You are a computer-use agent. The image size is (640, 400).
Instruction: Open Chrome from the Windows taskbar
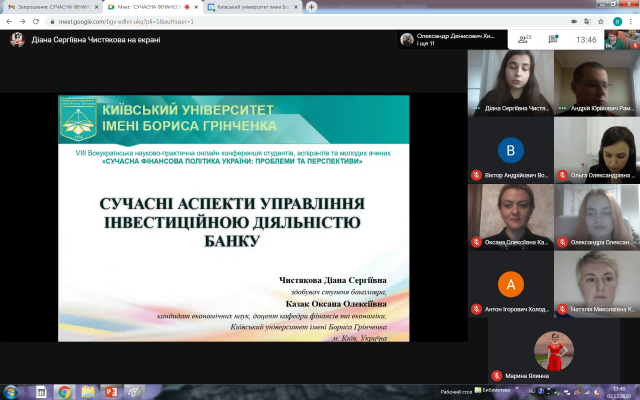[x=64, y=391]
